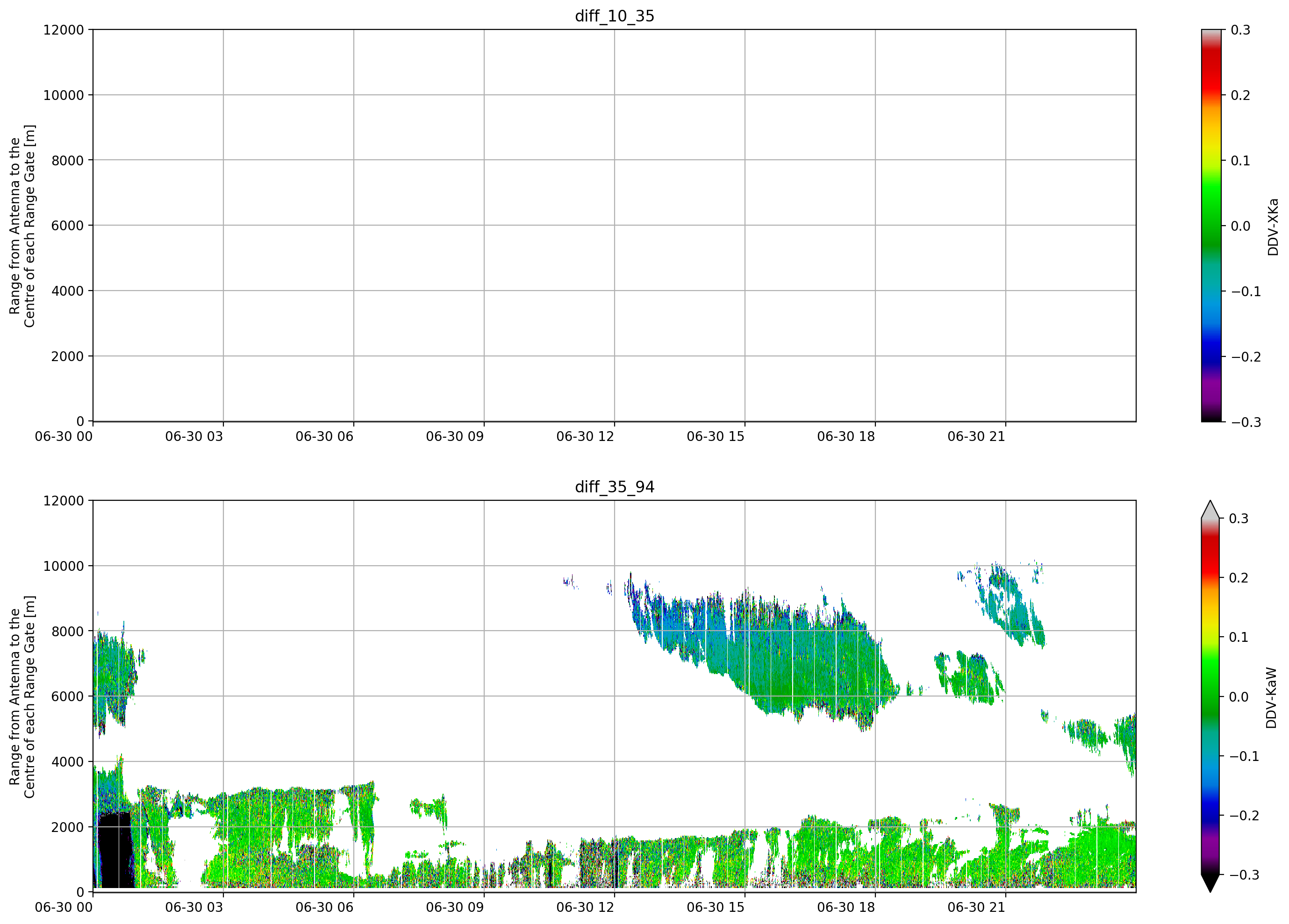Viewport: 1289px width, 924px height.
Task: Click the 12000 y-tick of the diff_10_35 plot
Action: click(x=64, y=29)
